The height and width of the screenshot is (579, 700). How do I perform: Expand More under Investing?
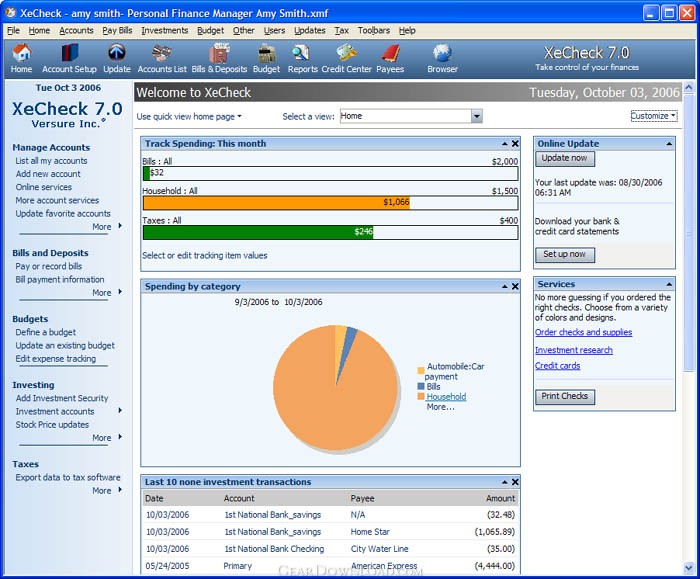[107, 438]
